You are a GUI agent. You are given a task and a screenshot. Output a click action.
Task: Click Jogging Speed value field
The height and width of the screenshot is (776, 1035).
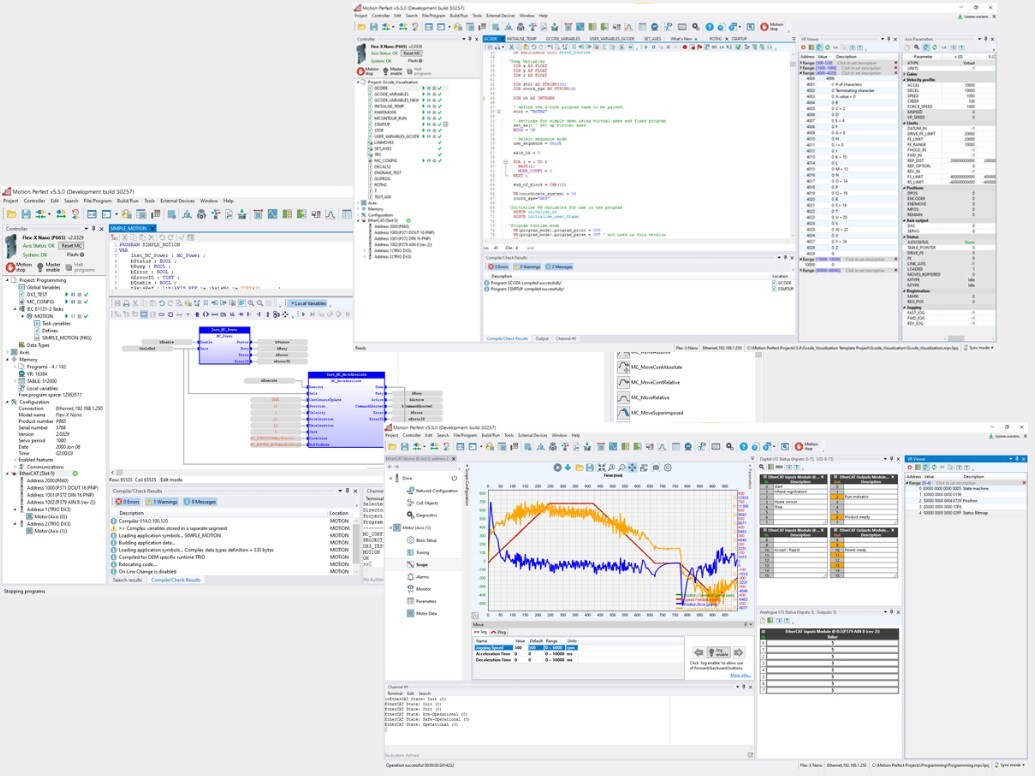[520, 648]
